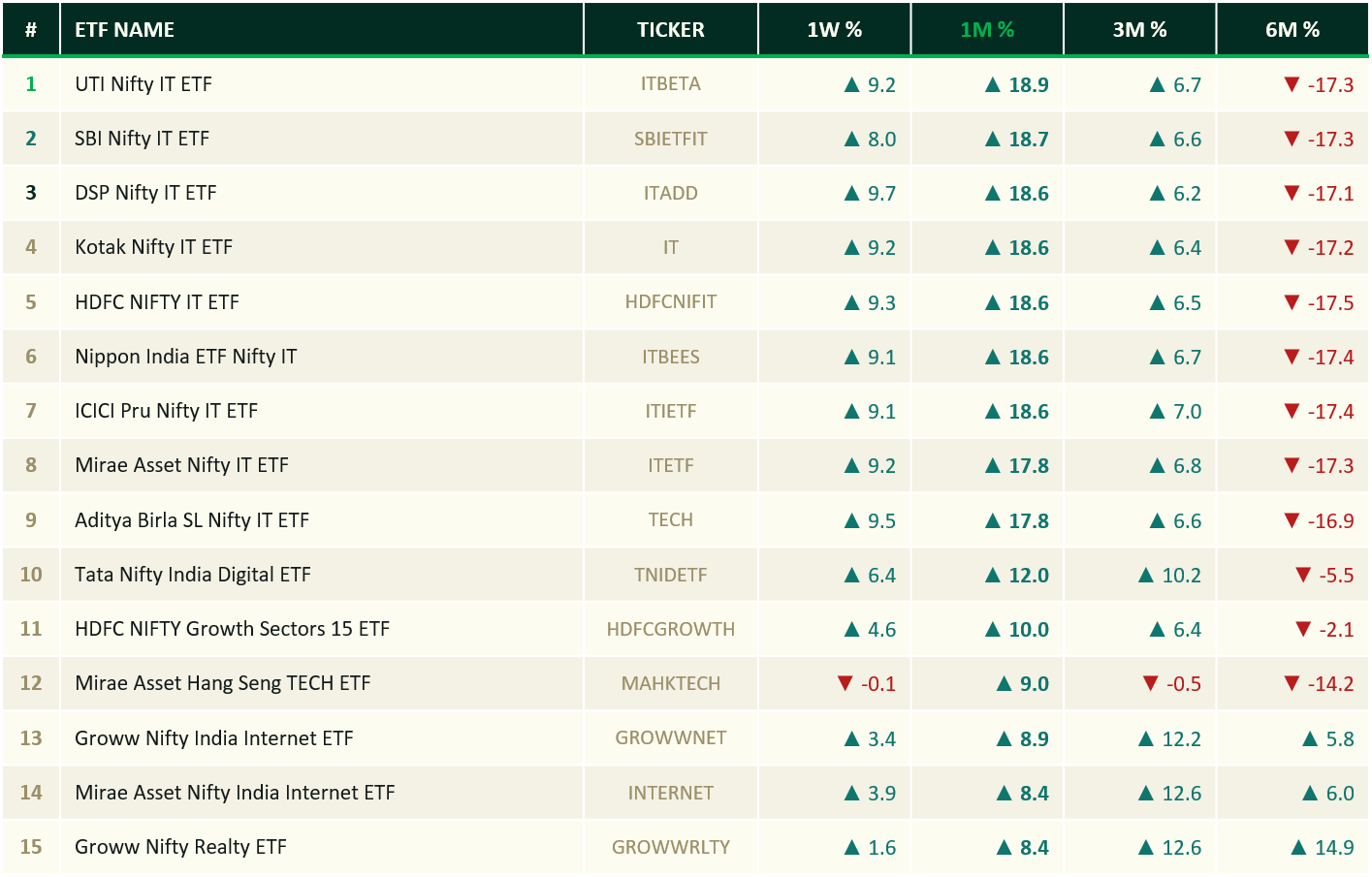Click the MAHKTECH ticker

tap(671, 683)
